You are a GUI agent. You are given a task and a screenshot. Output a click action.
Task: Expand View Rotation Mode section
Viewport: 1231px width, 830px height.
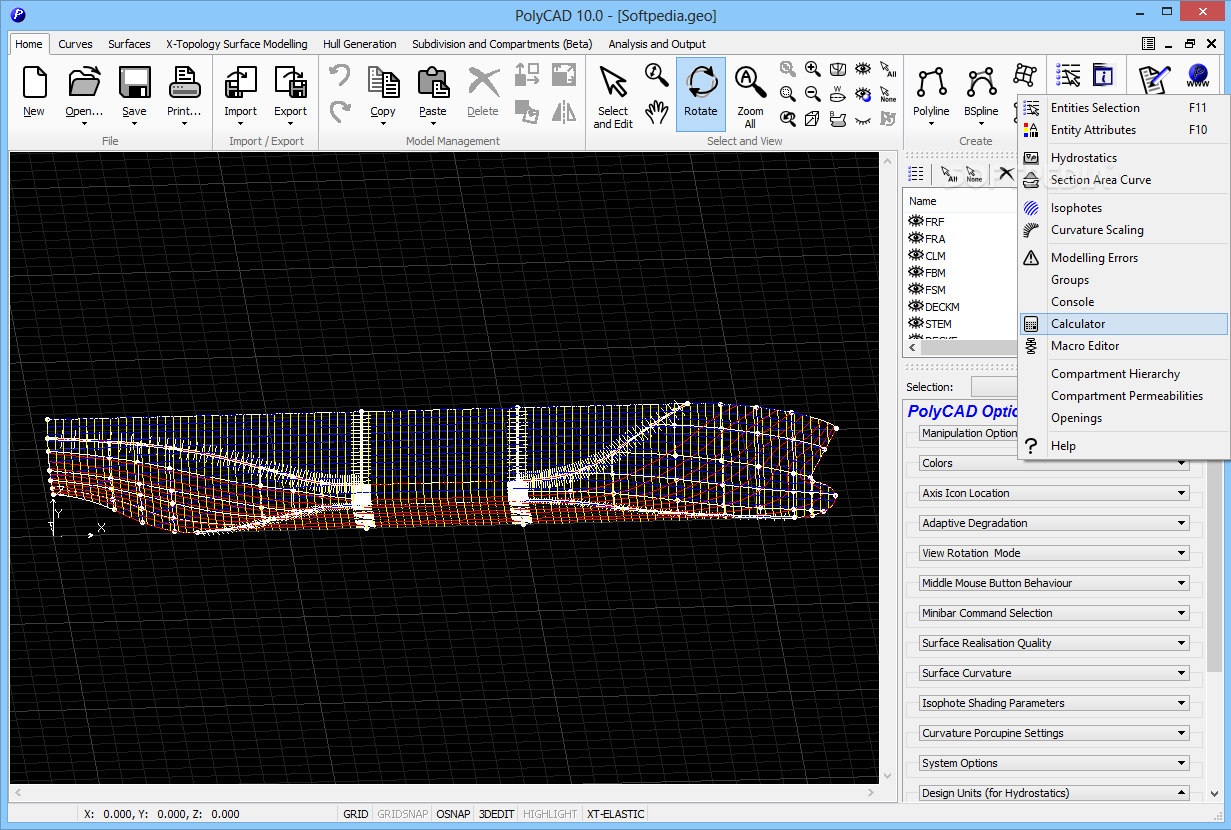click(1054, 553)
